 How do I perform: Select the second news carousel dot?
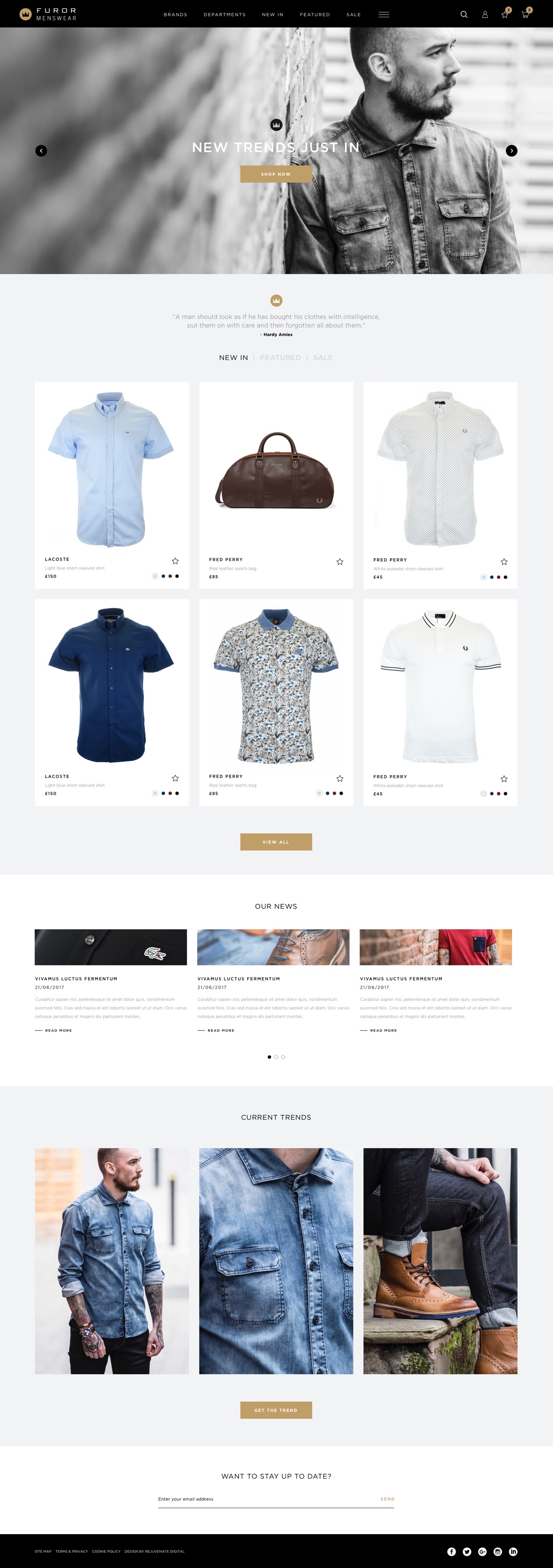tap(276, 1056)
